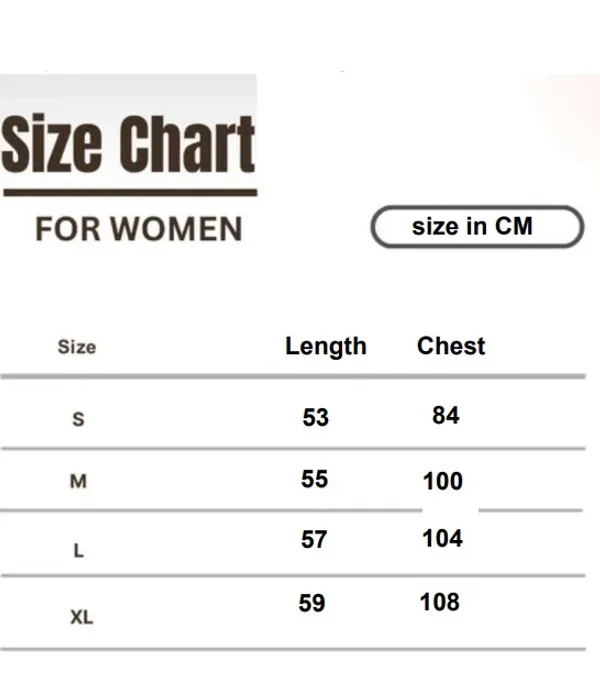Image resolution: width=600 pixels, height=688 pixels.
Task: Click the dark underline beneath Size Chart title
Action: (x=130, y=193)
